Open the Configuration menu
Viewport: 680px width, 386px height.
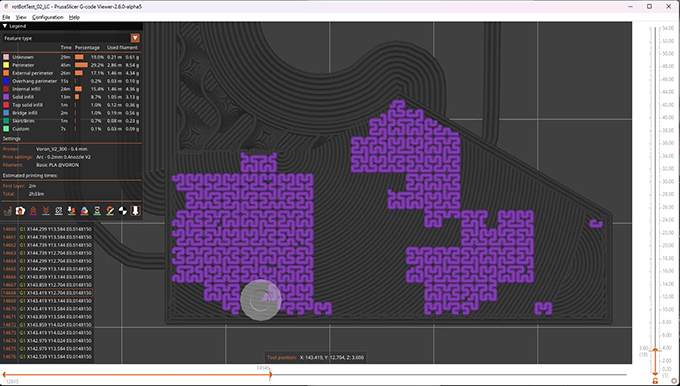point(48,17)
